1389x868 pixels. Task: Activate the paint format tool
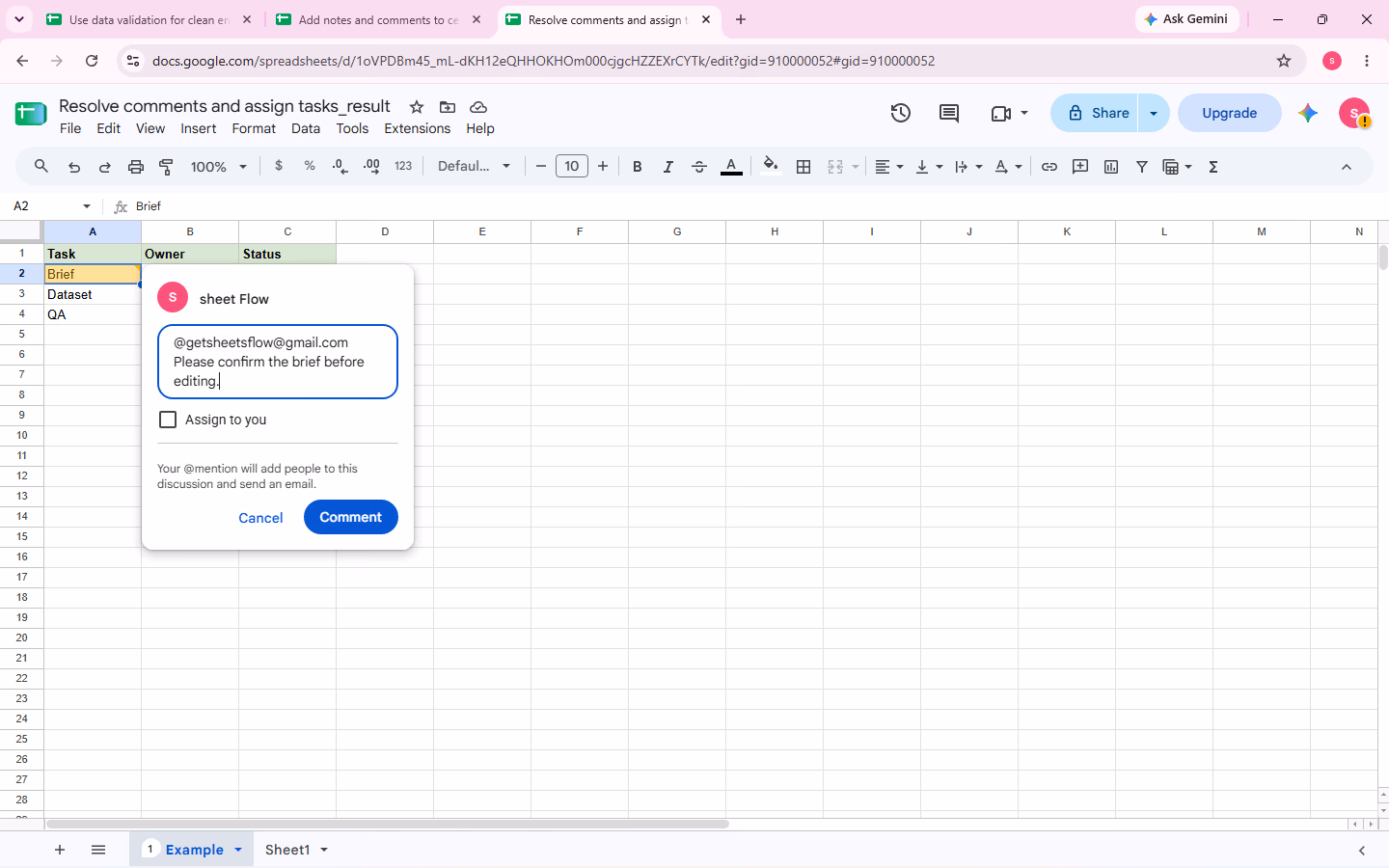click(x=167, y=167)
